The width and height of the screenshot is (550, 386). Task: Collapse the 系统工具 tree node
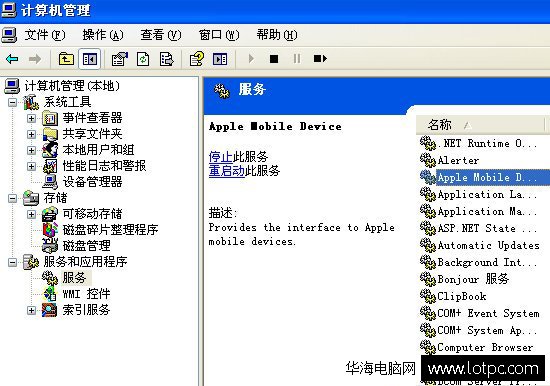tap(12, 102)
